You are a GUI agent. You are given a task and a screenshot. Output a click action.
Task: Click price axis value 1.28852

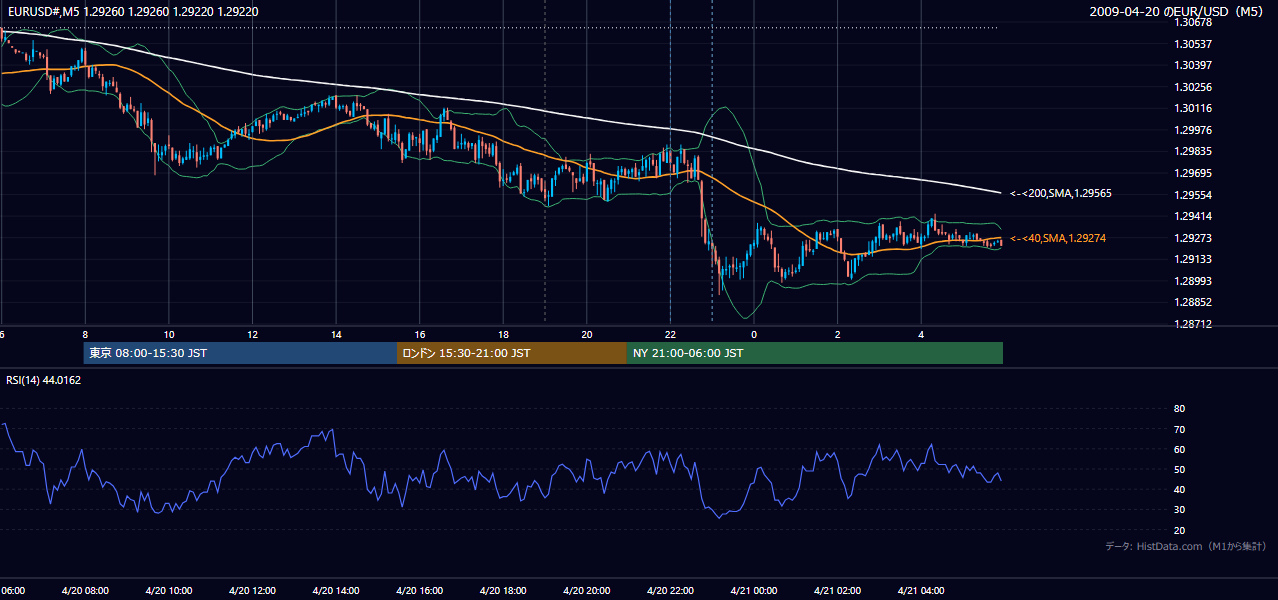(1193, 302)
